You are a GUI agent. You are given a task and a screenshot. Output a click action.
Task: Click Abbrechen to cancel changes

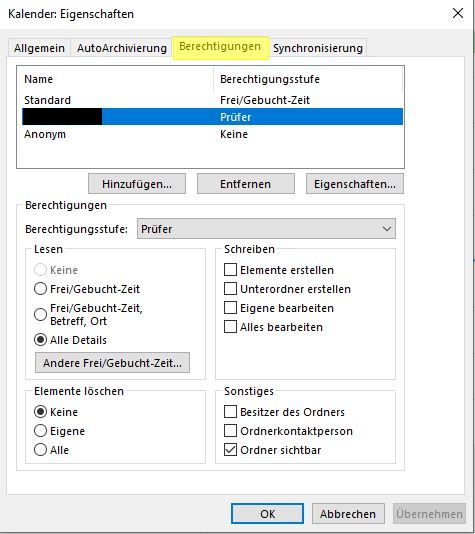point(348,514)
